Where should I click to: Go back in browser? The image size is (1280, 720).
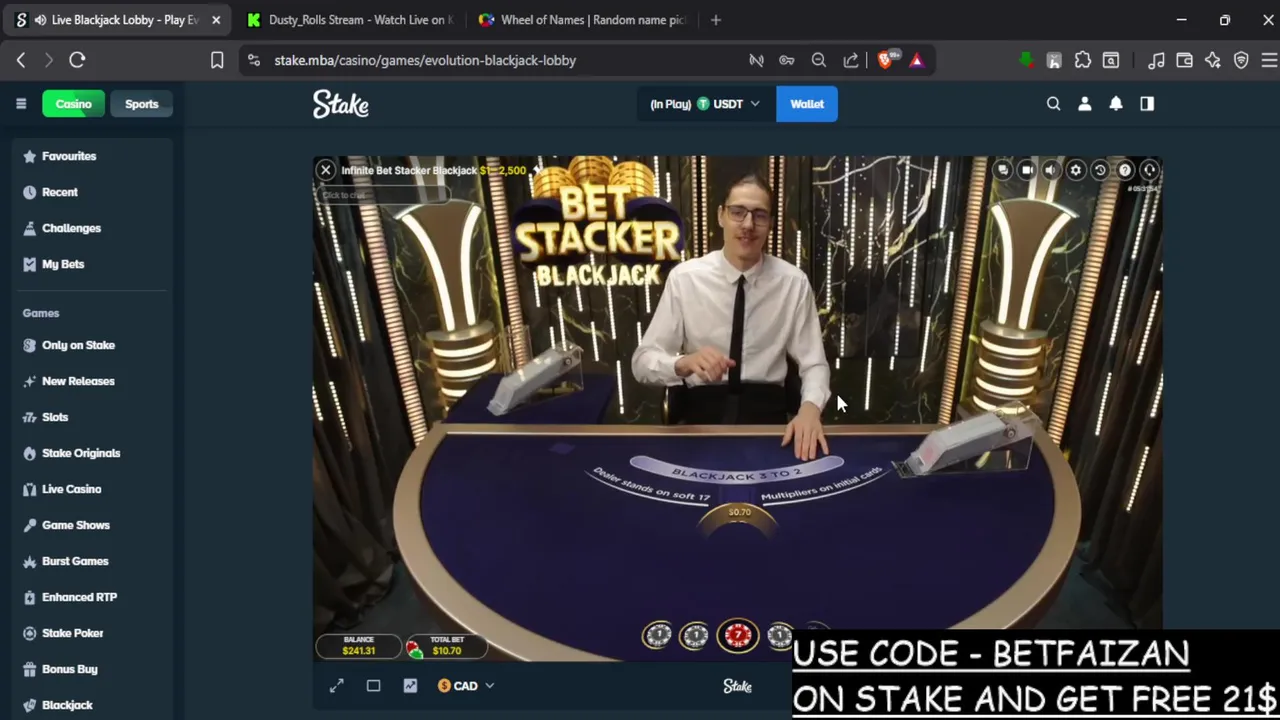click(21, 60)
